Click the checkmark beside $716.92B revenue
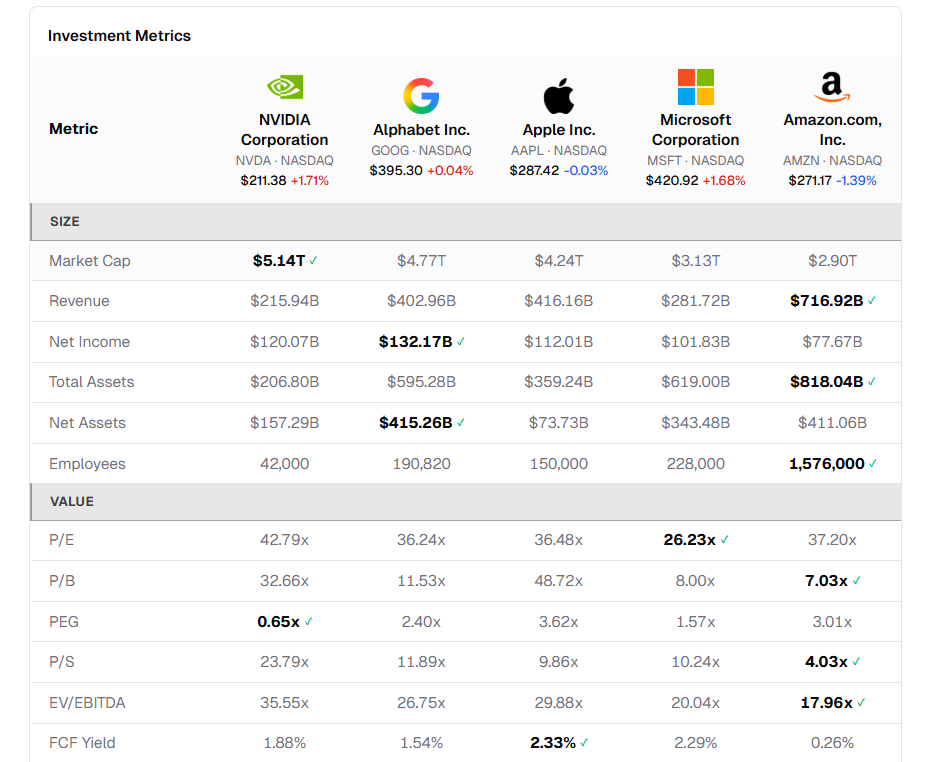 (872, 301)
